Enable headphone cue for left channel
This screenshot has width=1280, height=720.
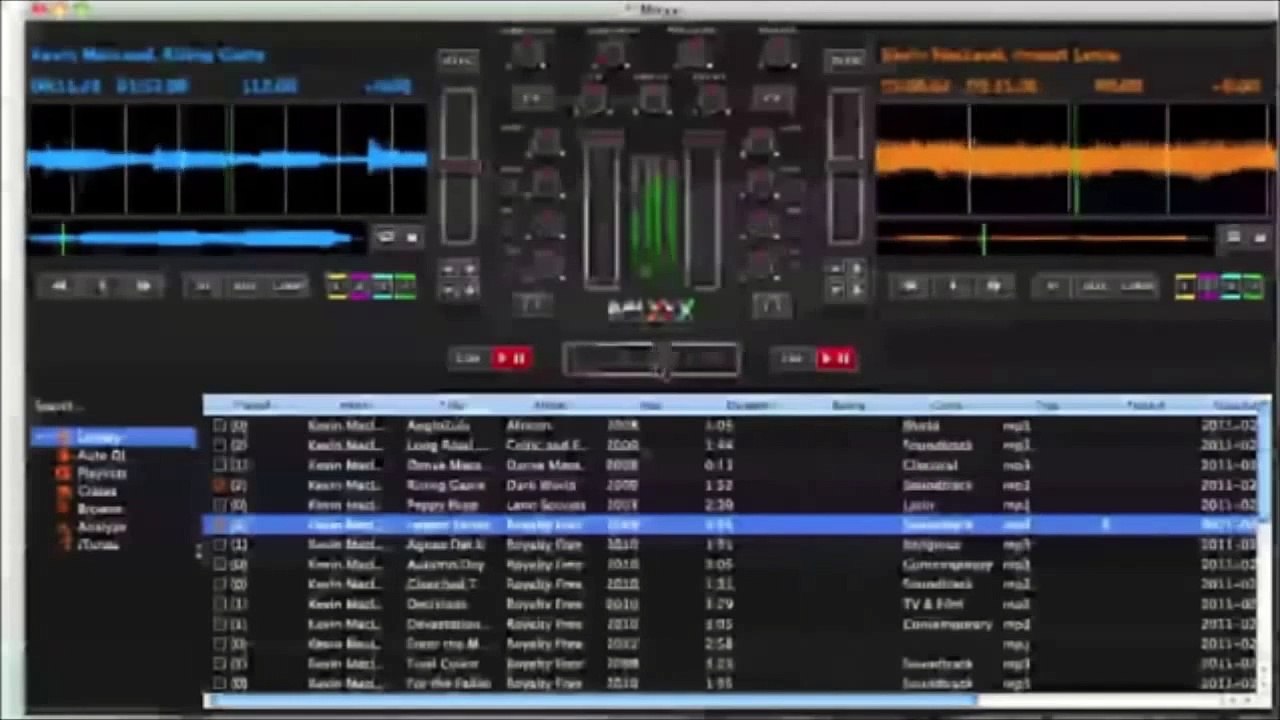coord(535,302)
